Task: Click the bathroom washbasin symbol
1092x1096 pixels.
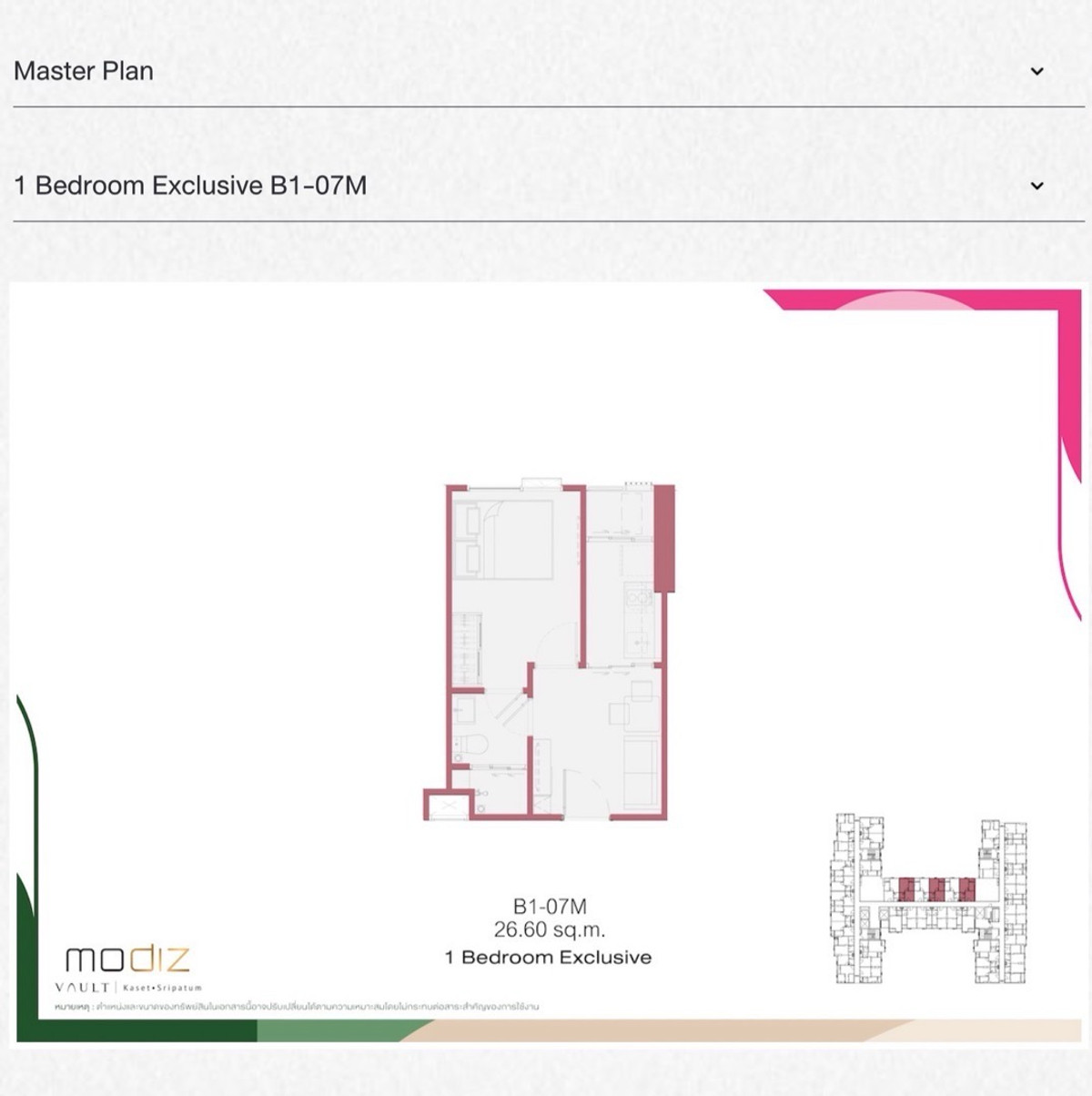Action: click(464, 710)
